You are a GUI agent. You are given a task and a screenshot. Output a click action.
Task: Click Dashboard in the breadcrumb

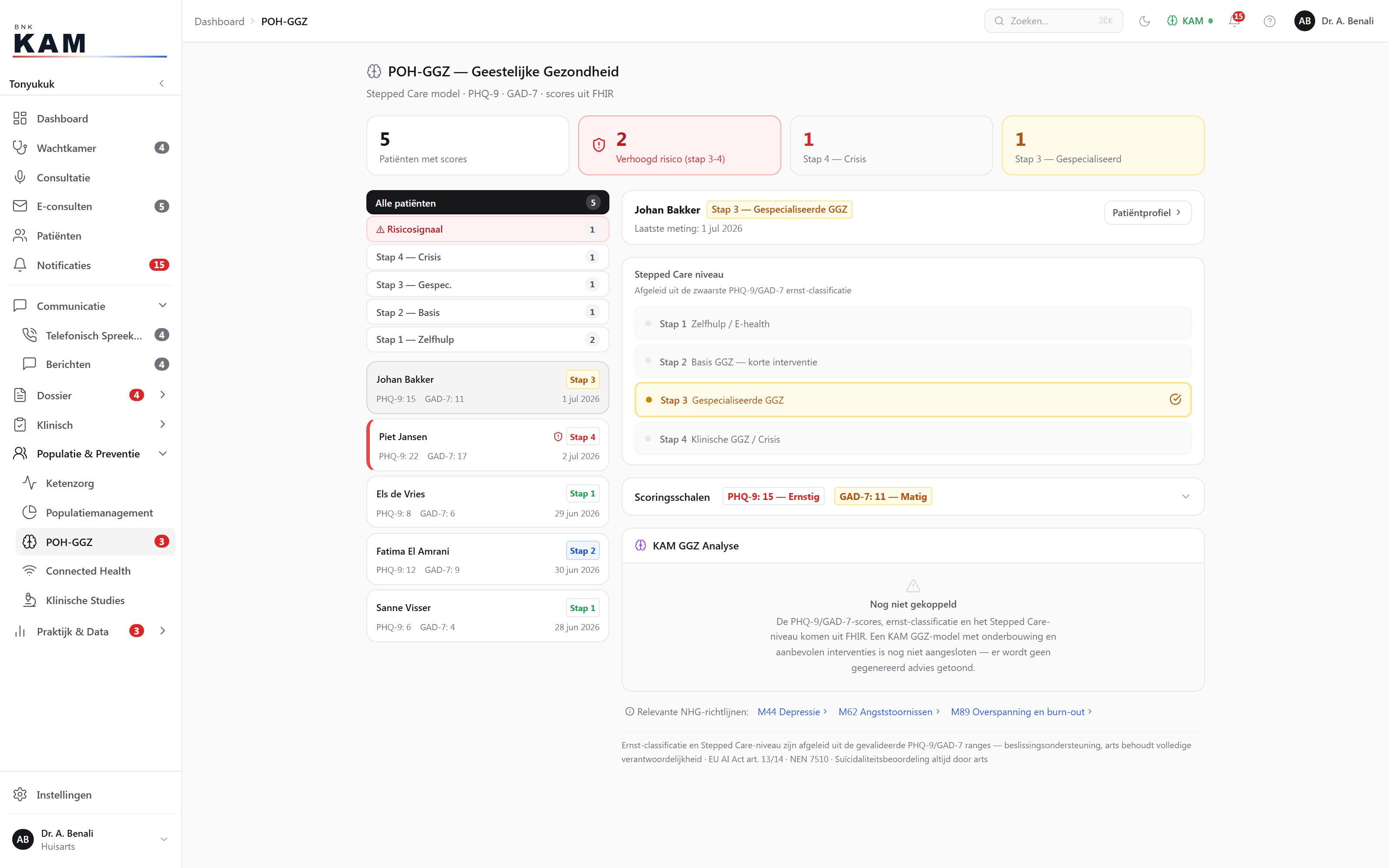click(219, 21)
